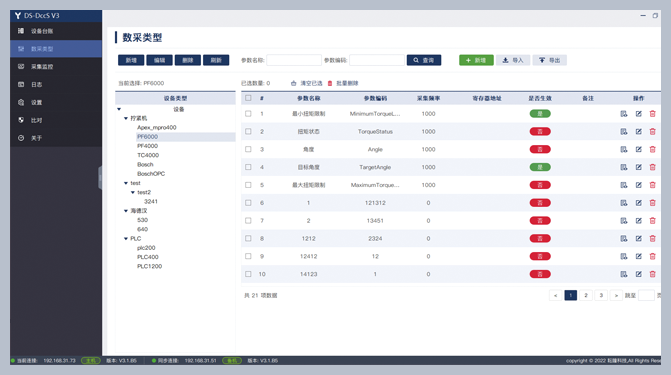Screen dimensions: 671x375
Task: Click the 批量删除 red trash icon
Action: [330, 83]
